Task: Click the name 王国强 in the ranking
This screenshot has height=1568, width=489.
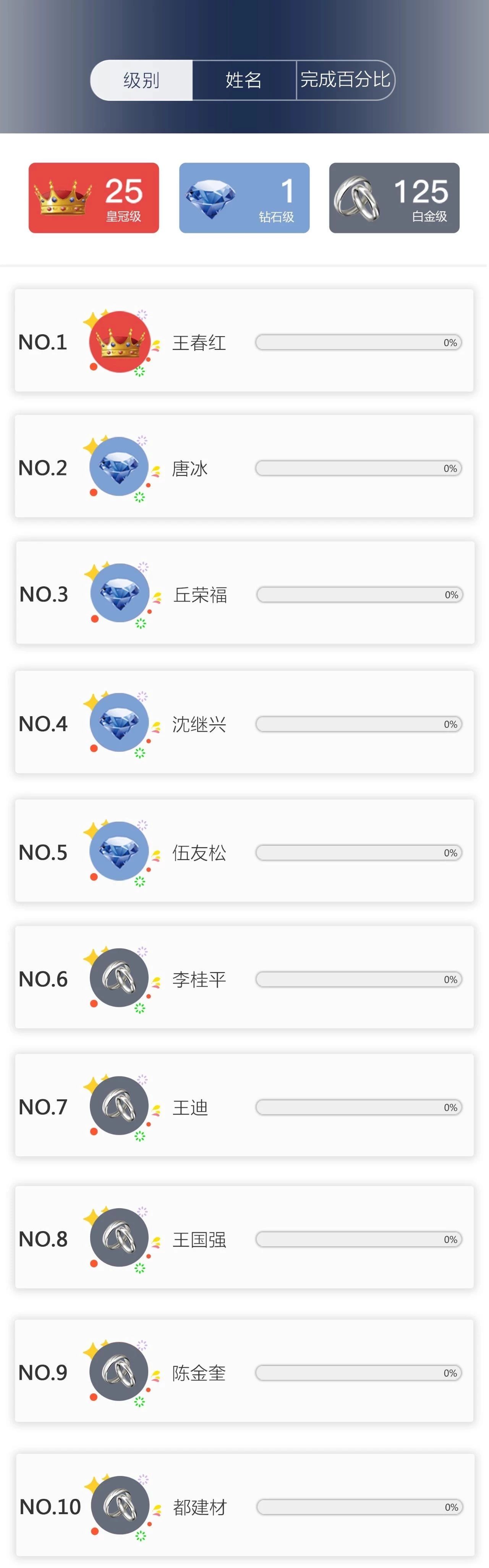Action: coord(199,1240)
